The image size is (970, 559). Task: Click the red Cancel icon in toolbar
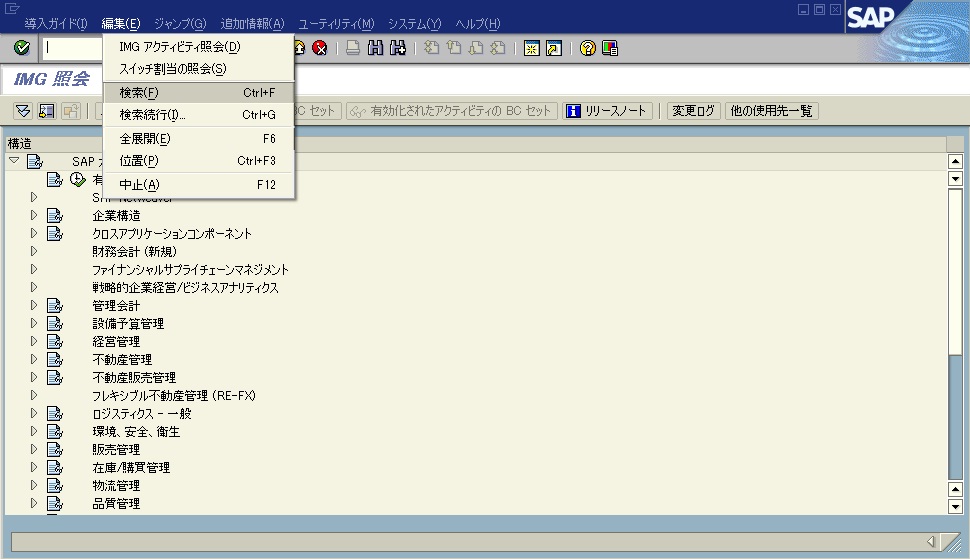pyautogui.click(x=320, y=48)
